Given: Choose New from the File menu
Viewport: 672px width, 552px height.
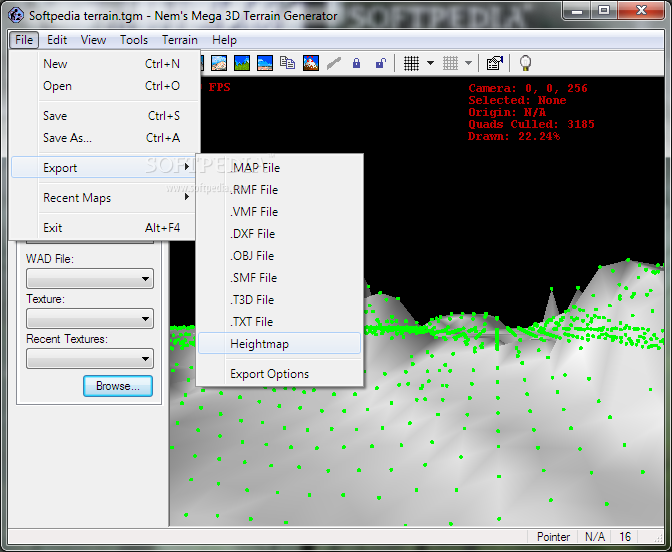Looking at the screenshot, I should pyautogui.click(x=103, y=64).
